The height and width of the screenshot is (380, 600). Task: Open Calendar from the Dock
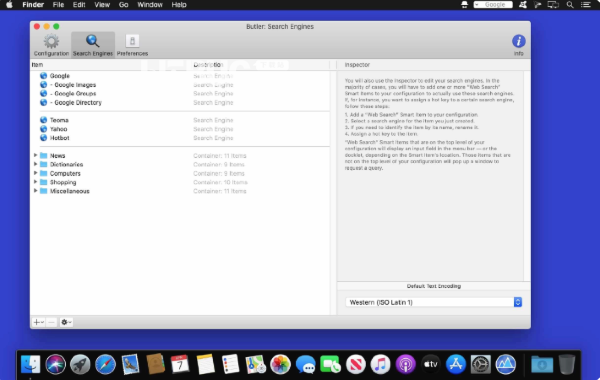point(180,364)
